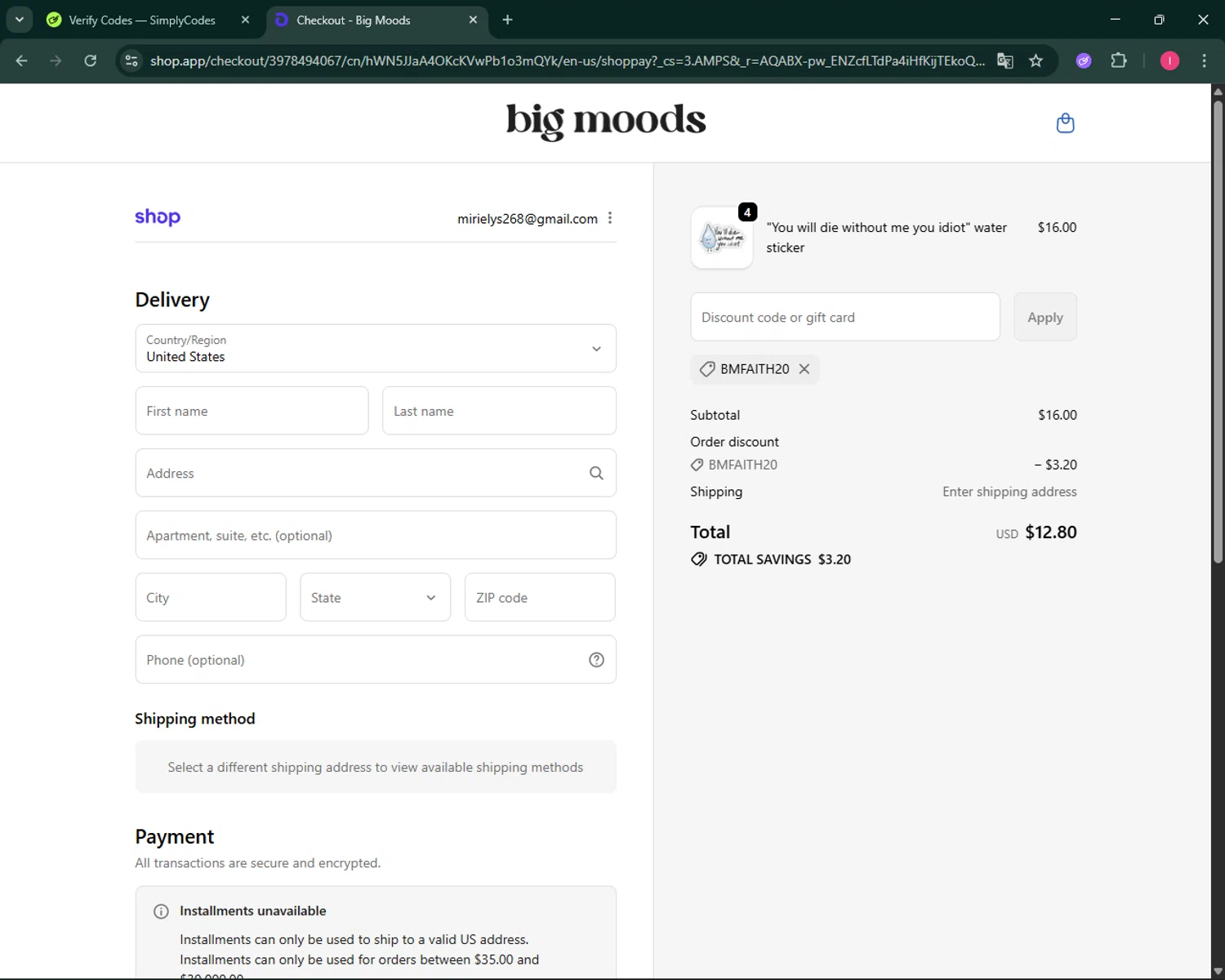Open account options menu beside email
Image resolution: width=1225 pixels, height=980 pixels.
click(610, 218)
